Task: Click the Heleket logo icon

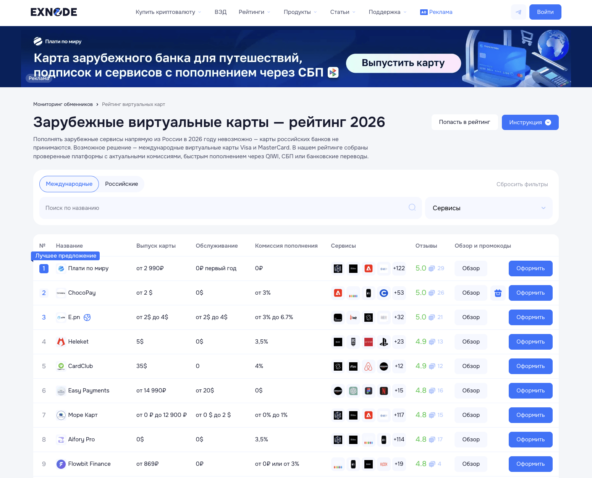Action: (61, 342)
